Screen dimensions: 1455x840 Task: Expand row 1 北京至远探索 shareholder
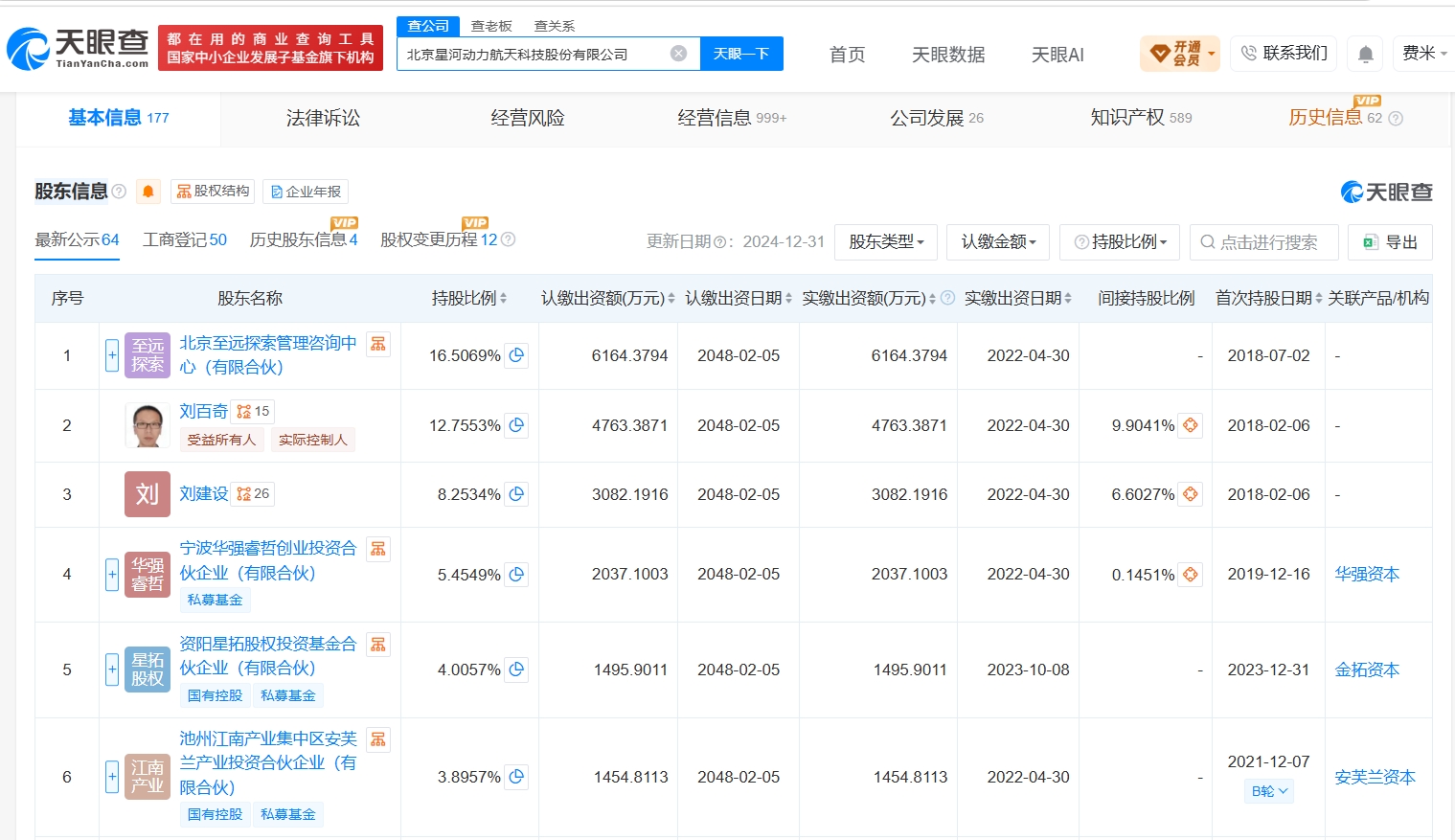pos(112,355)
